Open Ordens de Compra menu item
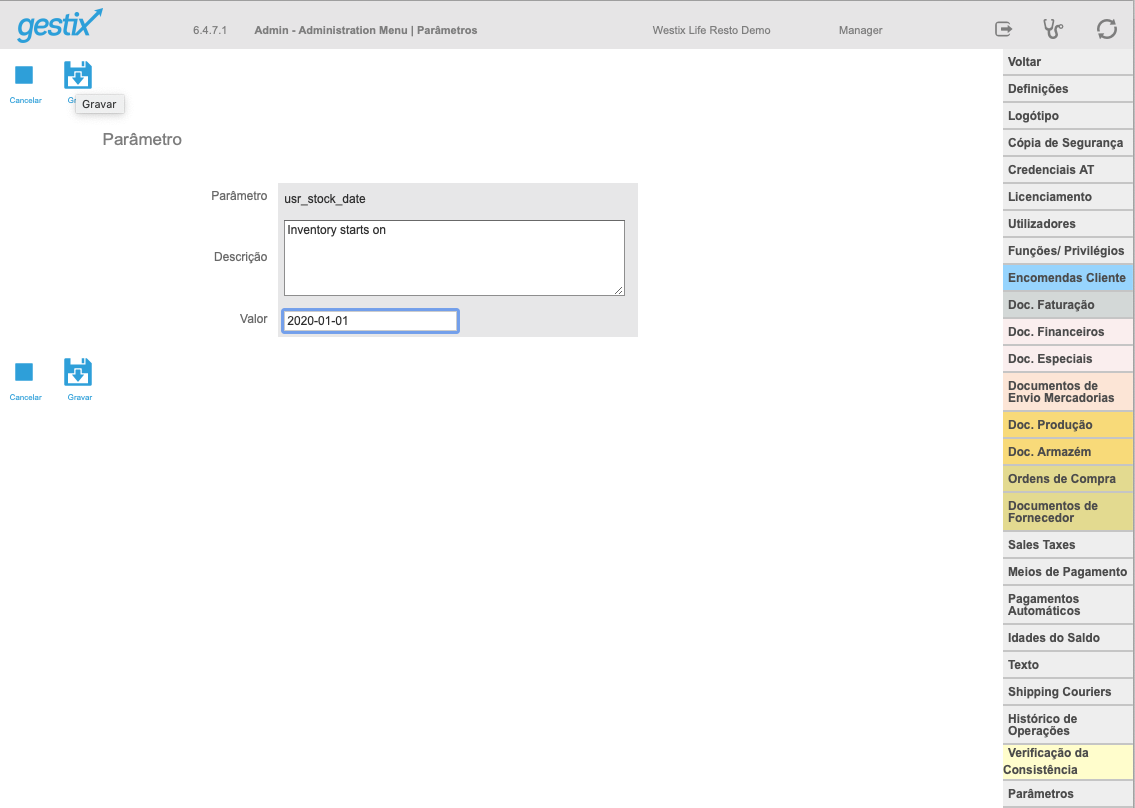1135x808 pixels. (1068, 479)
